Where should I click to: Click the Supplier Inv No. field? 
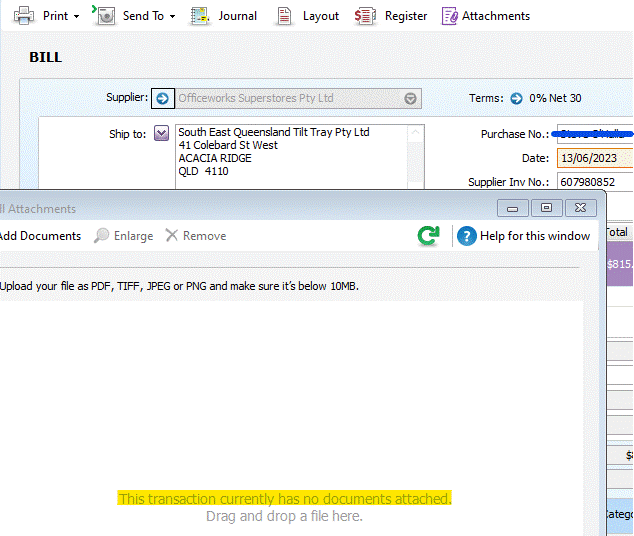[594, 182]
